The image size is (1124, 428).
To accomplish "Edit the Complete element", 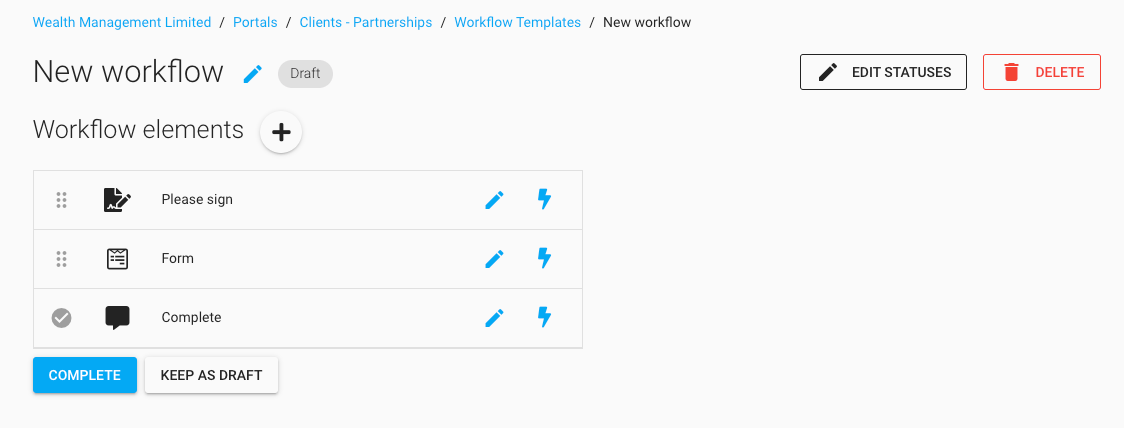I will [x=494, y=318].
